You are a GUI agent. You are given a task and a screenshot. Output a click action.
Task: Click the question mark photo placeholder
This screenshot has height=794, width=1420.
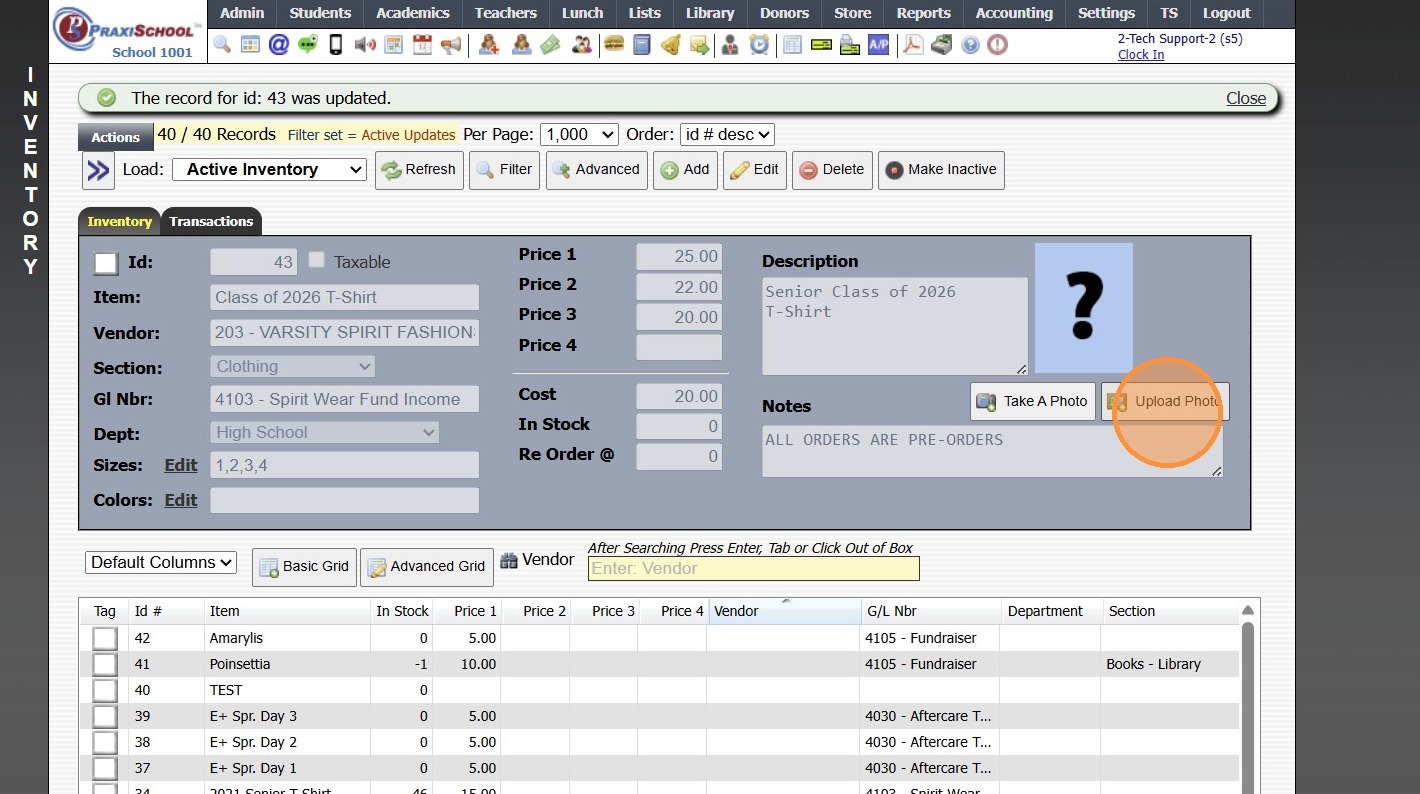pyautogui.click(x=1084, y=308)
